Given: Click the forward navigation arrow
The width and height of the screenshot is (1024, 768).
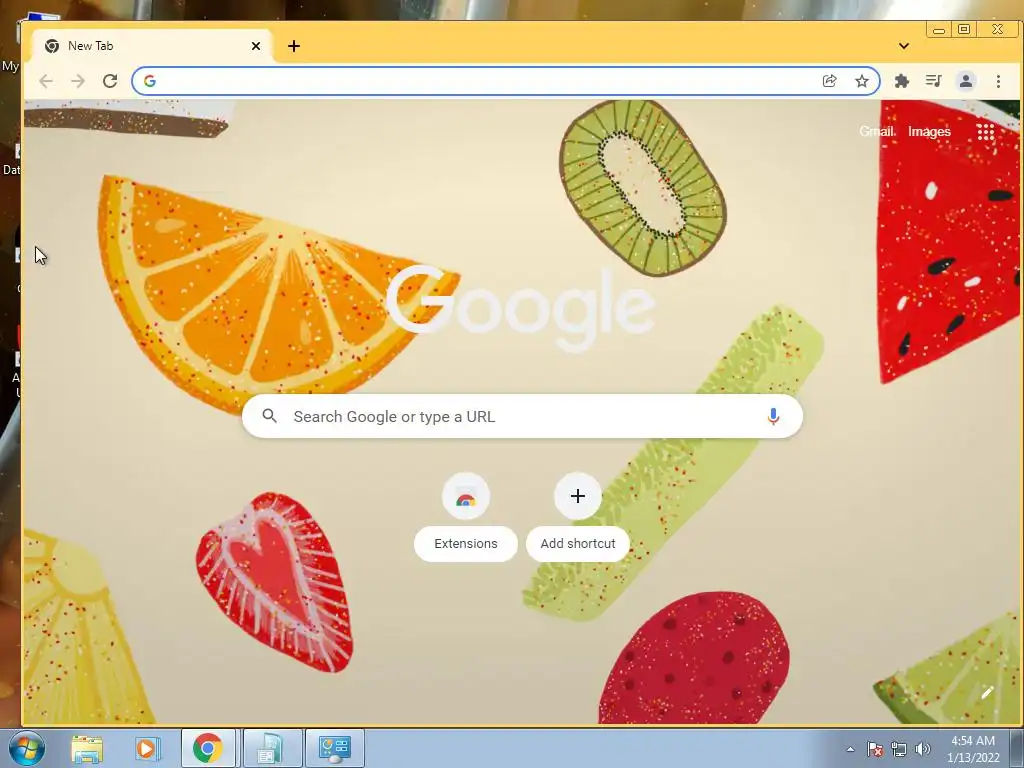Looking at the screenshot, I should [78, 81].
